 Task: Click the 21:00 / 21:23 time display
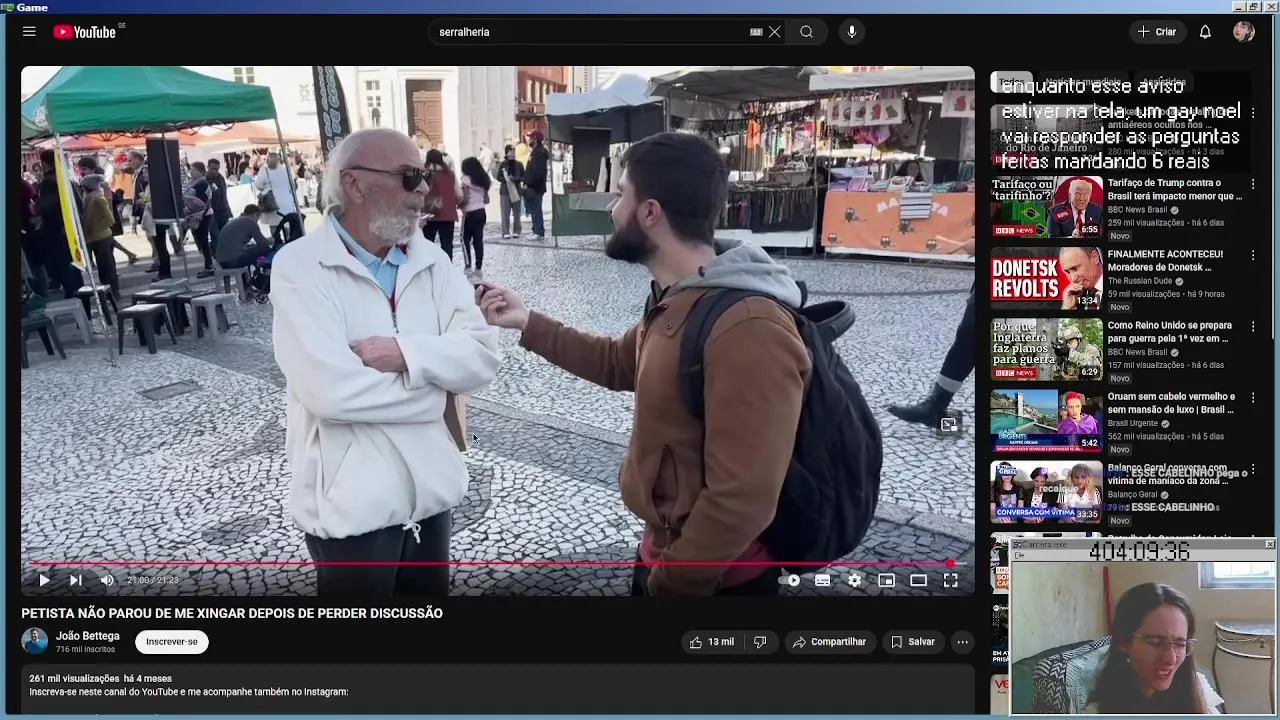click(152, 580)
